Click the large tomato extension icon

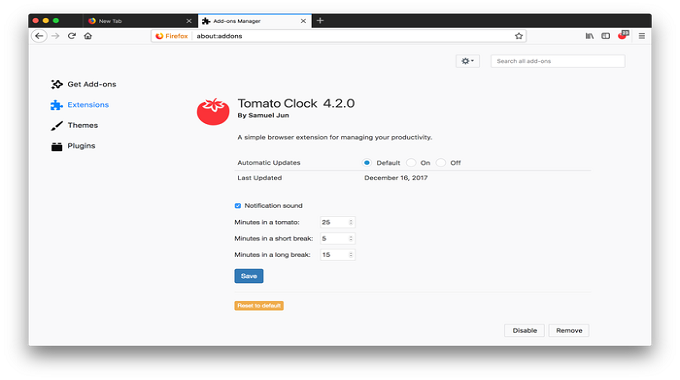(213, 111)
